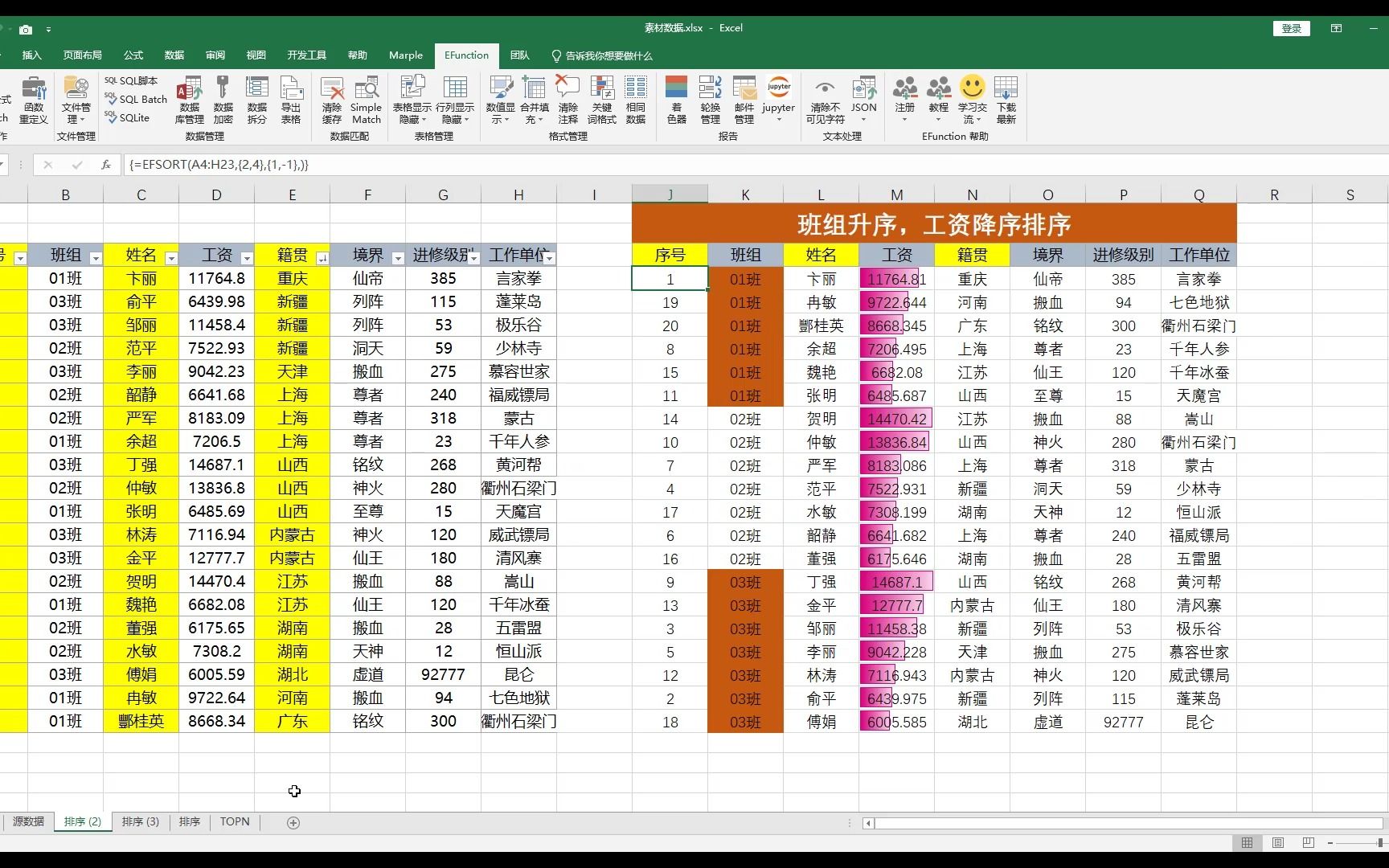Click 数据加密 key icon
The height and width of the screenshot is (868, 1389).
coord(223,100)
